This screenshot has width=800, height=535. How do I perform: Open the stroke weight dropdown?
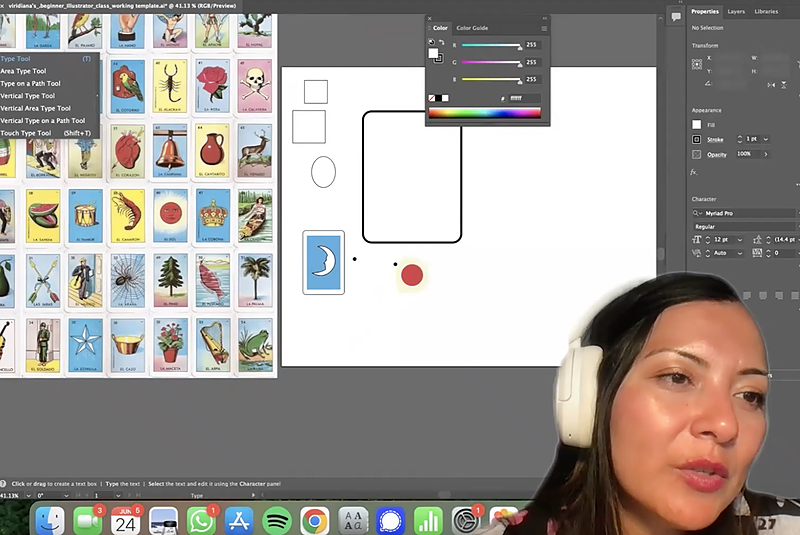(765, 139)
